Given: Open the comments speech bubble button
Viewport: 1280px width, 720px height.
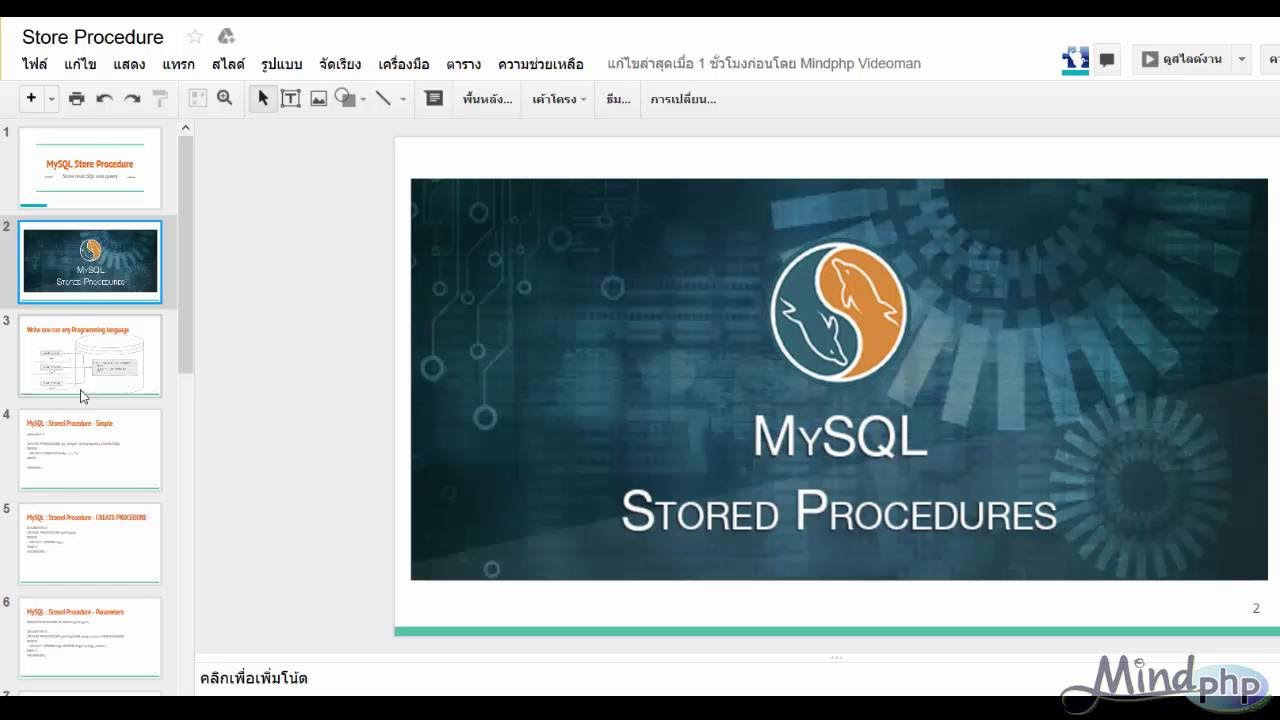Looking at the screenshot, I should point(1107,60).
